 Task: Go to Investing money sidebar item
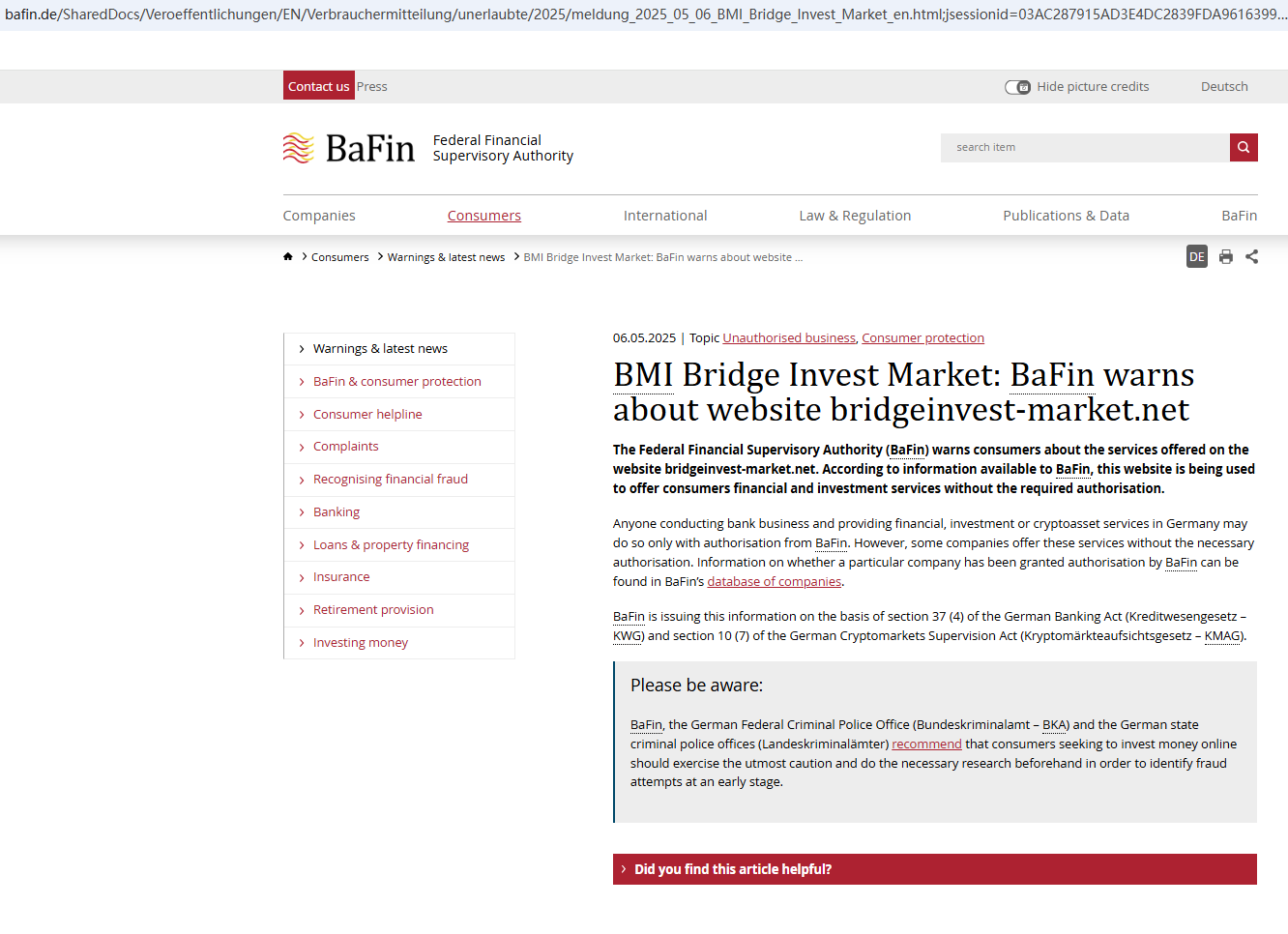(x=360, y=643)
